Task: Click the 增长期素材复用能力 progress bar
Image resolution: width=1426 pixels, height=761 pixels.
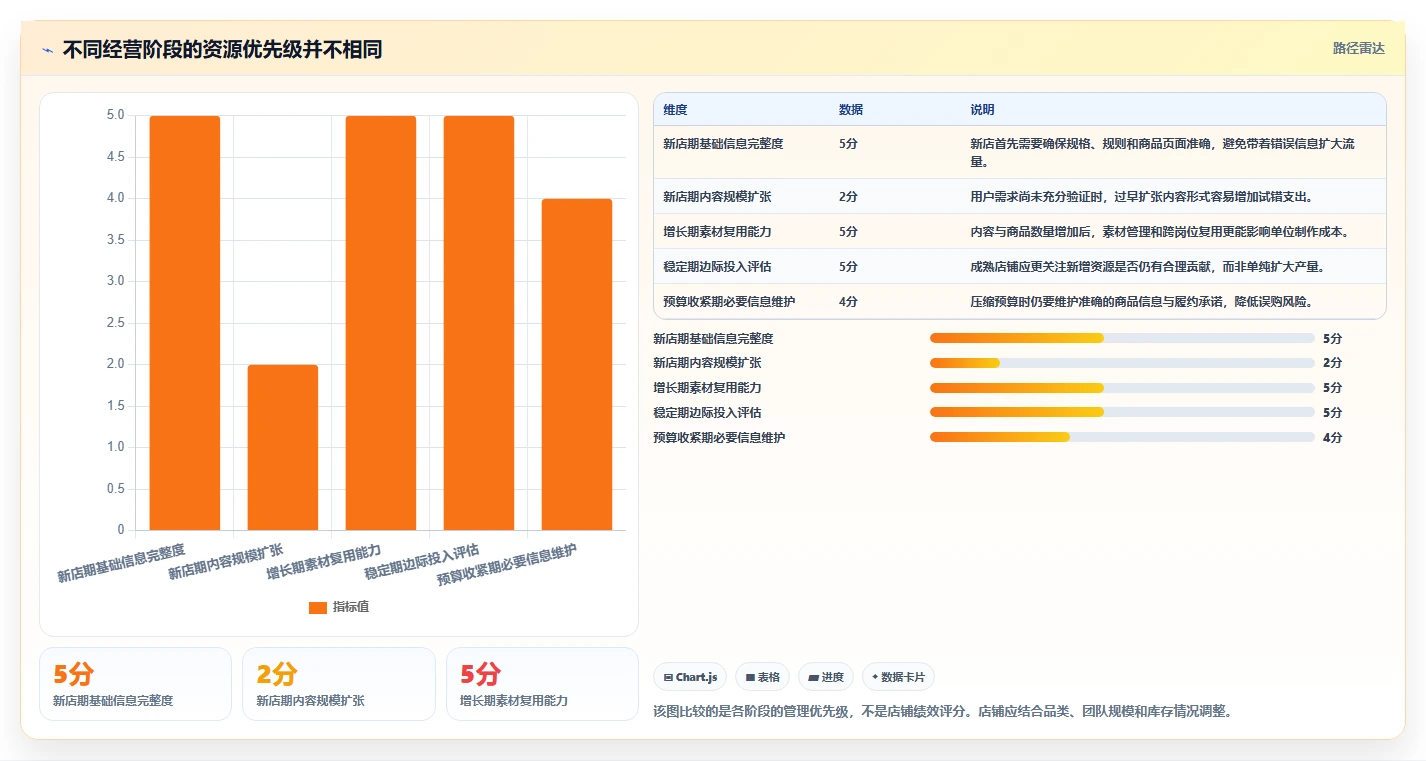Action: coord(1122,388)
